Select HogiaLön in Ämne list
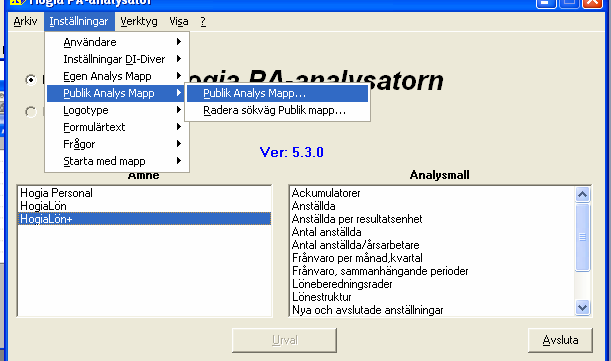This screenshot has width=611, height=361. [145, 206]
